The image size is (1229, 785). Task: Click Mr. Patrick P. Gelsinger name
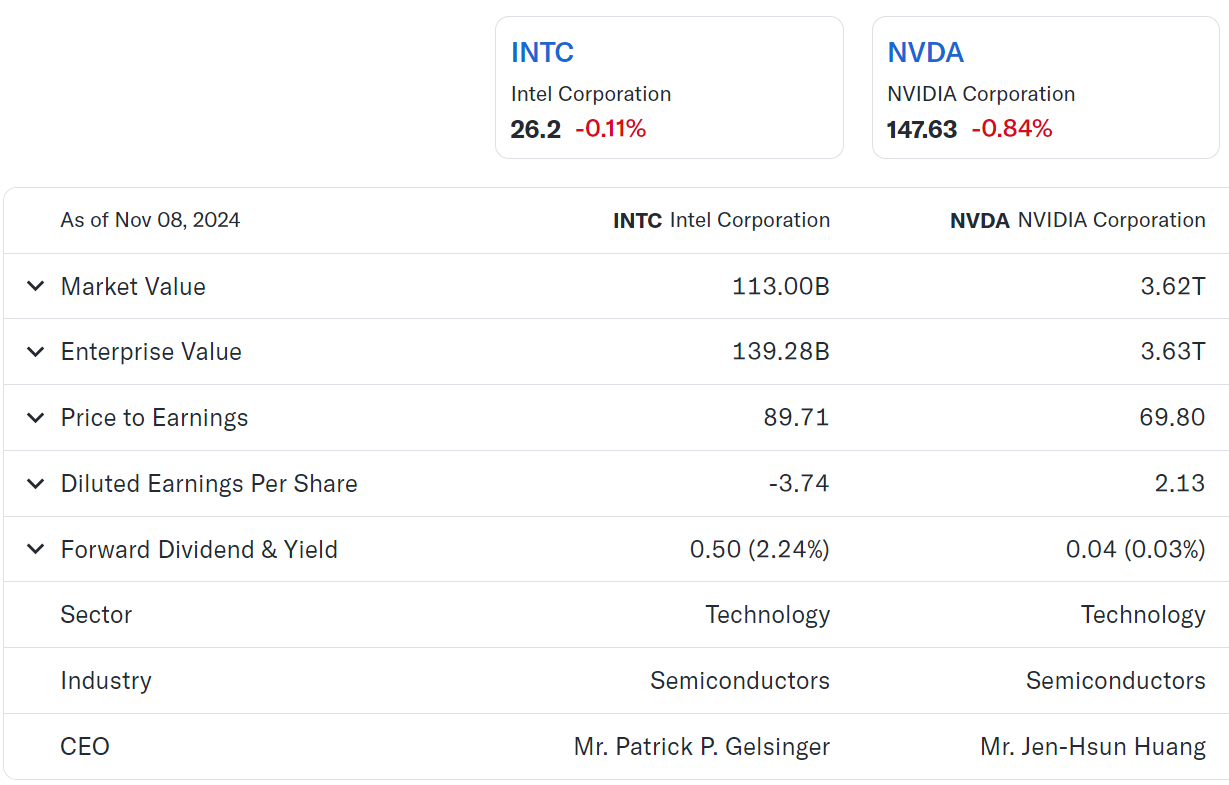click(x=702, y=747)
